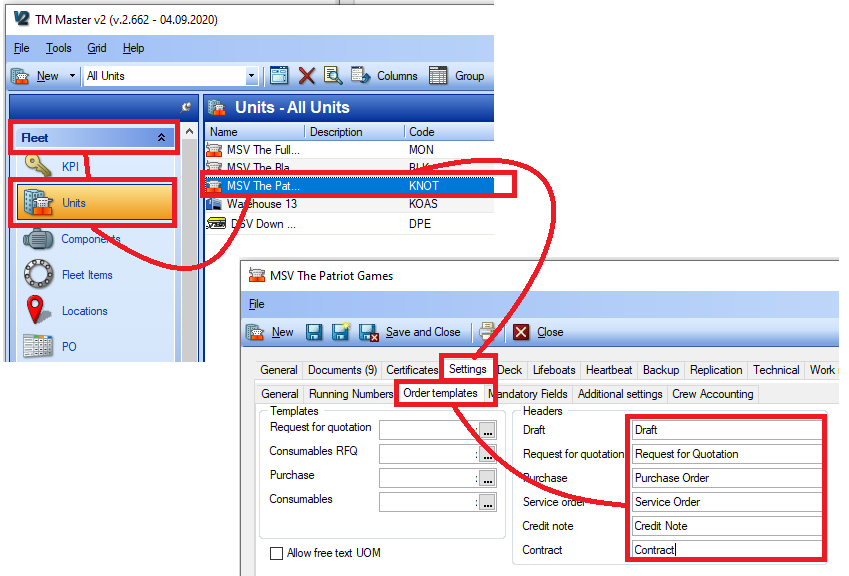Open the All Units filter dropdown
This screenshot has height=576, width=849.
(251, 76)
